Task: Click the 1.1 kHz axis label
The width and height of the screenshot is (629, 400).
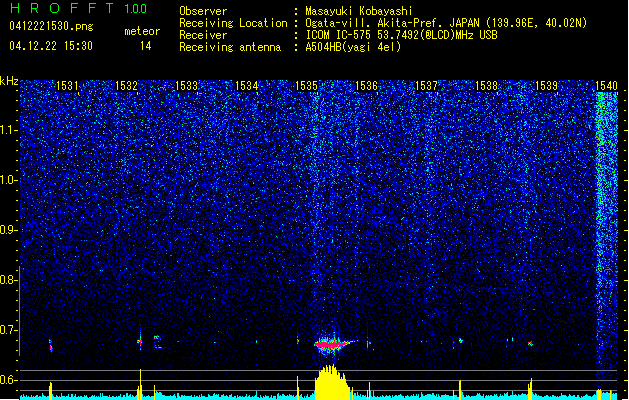Action: pos(7,130)
